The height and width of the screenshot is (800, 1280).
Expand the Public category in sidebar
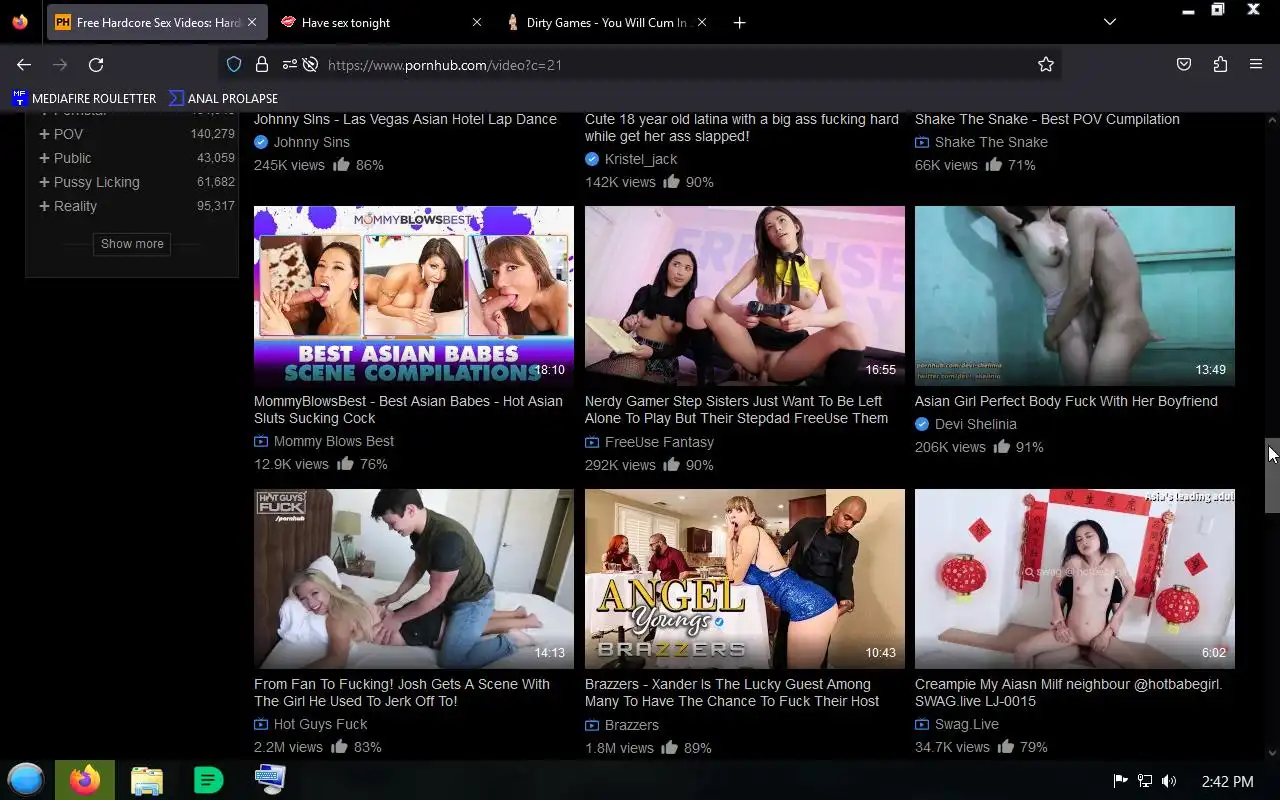pos(44,158)
